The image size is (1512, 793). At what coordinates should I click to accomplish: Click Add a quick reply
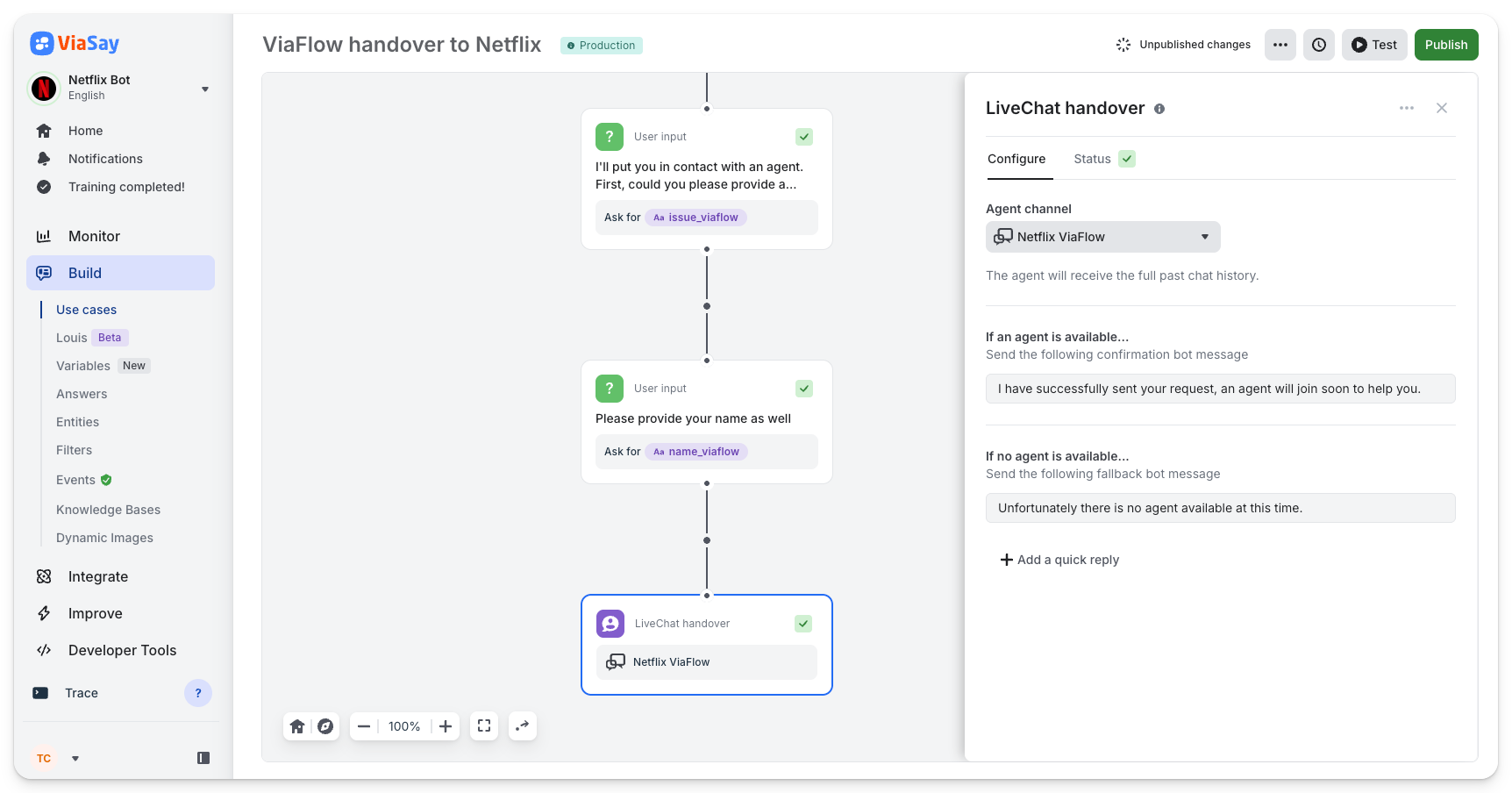pos(1059,560)
